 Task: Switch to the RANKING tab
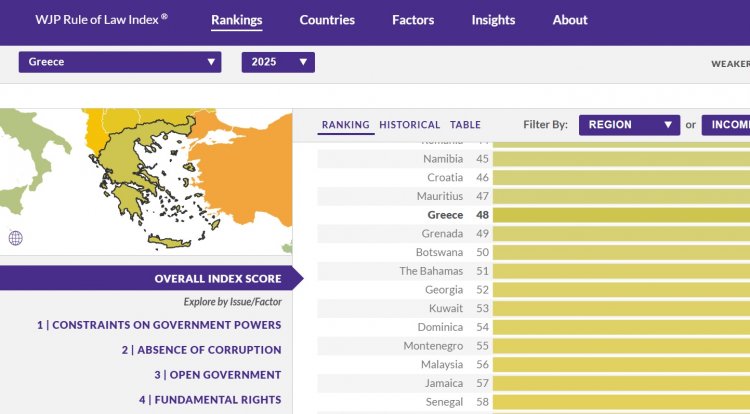coord(345,125)
